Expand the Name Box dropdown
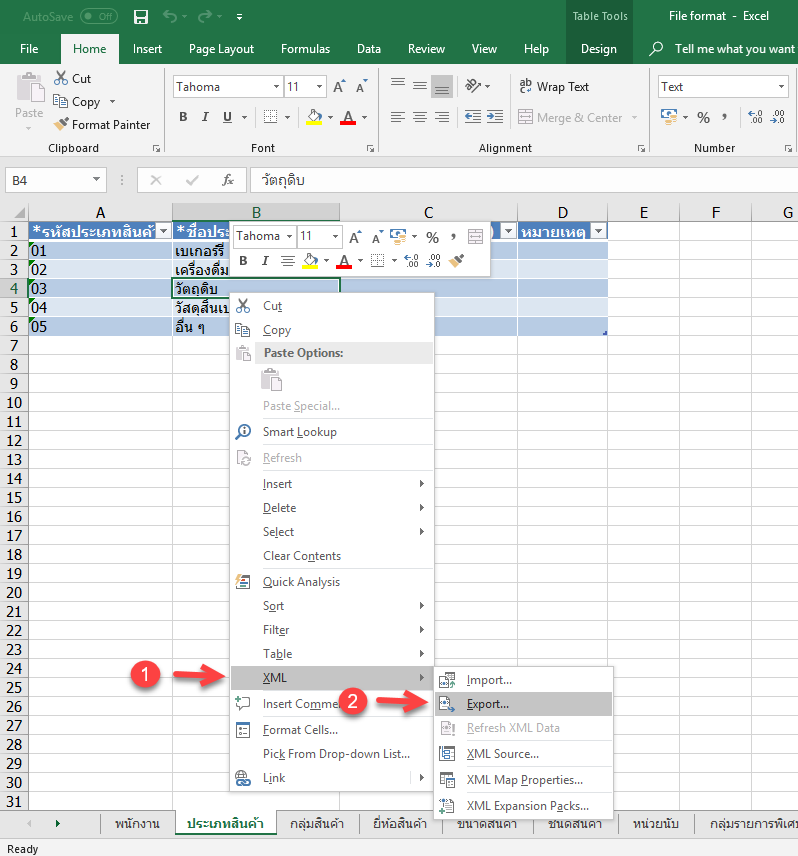 96,180
